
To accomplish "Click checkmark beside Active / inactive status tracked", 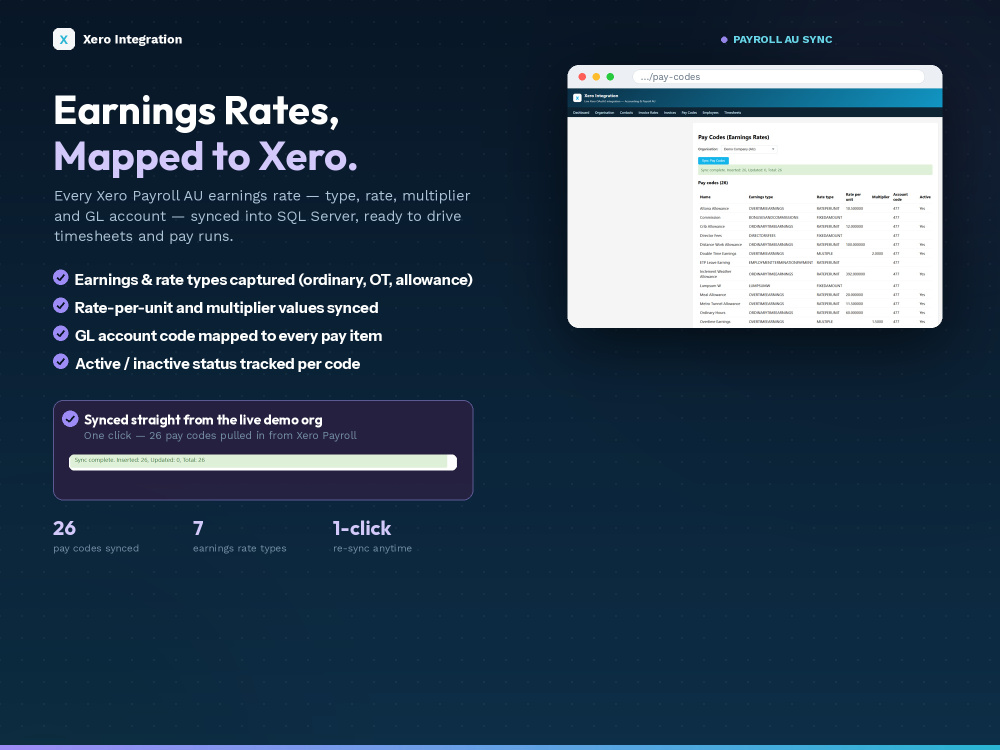I will click(x=61, y=362).
